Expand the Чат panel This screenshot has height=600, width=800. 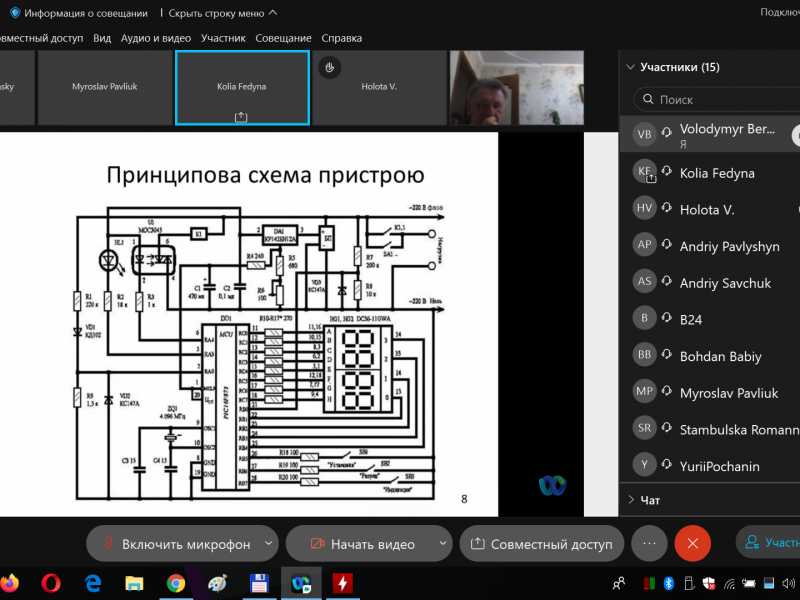pyautogui.click(x=630, y=500)
